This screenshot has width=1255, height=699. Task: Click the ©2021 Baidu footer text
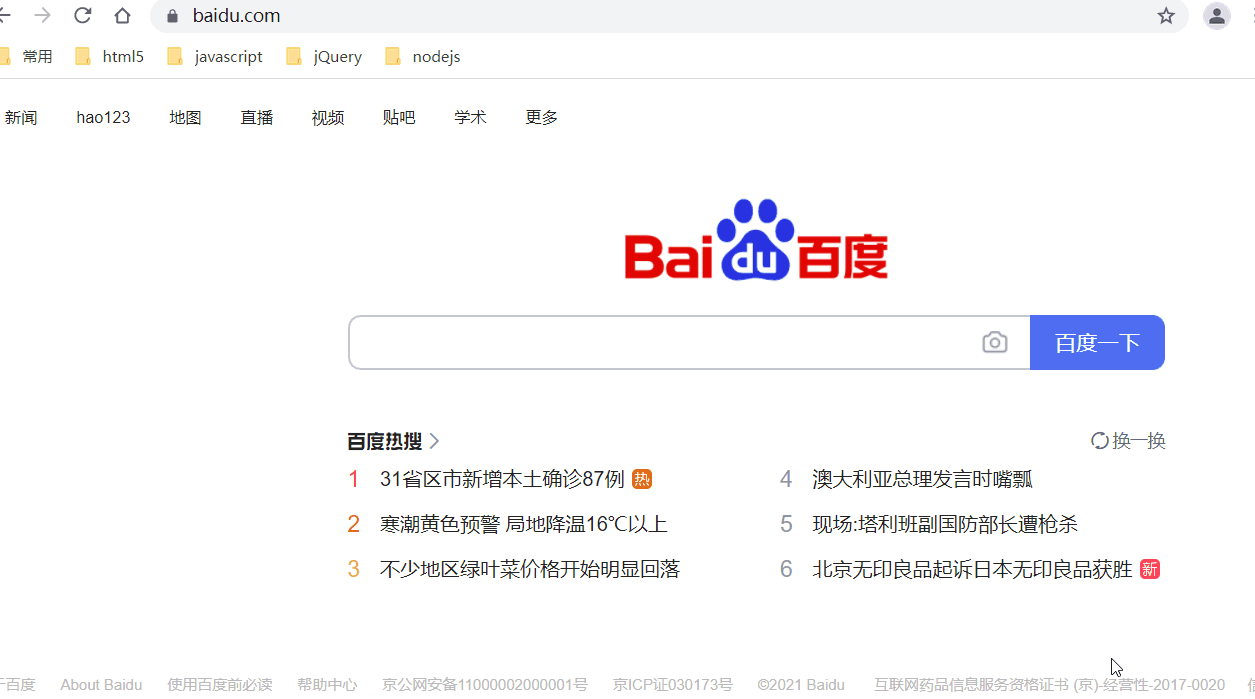(801, 685)
